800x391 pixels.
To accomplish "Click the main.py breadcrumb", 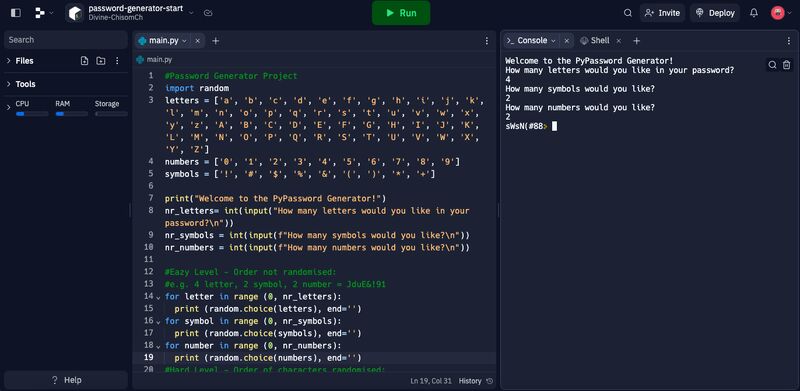I will pos(155,59).
